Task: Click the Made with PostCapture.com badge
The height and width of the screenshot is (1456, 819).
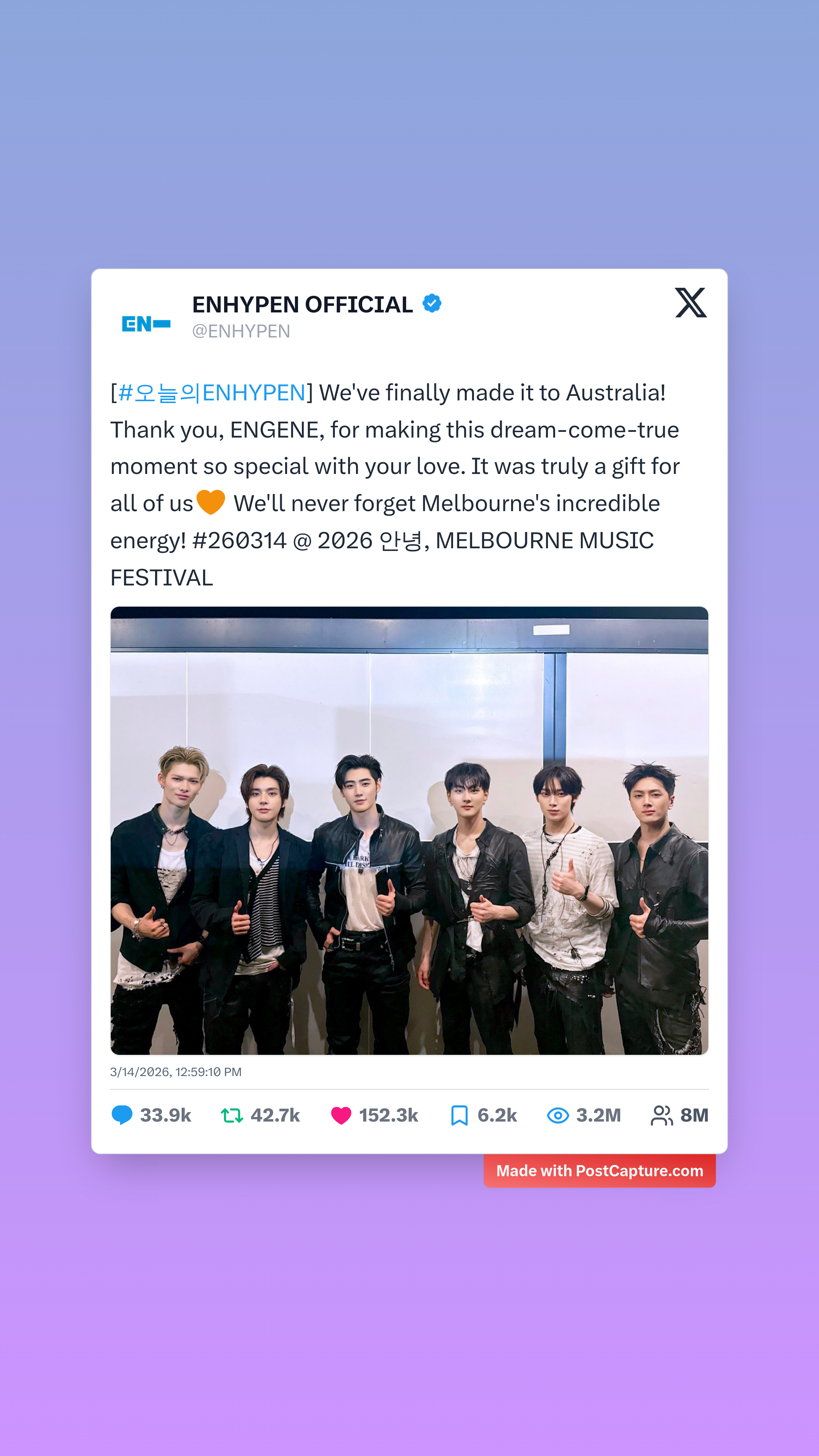Action: point(600,1170)
